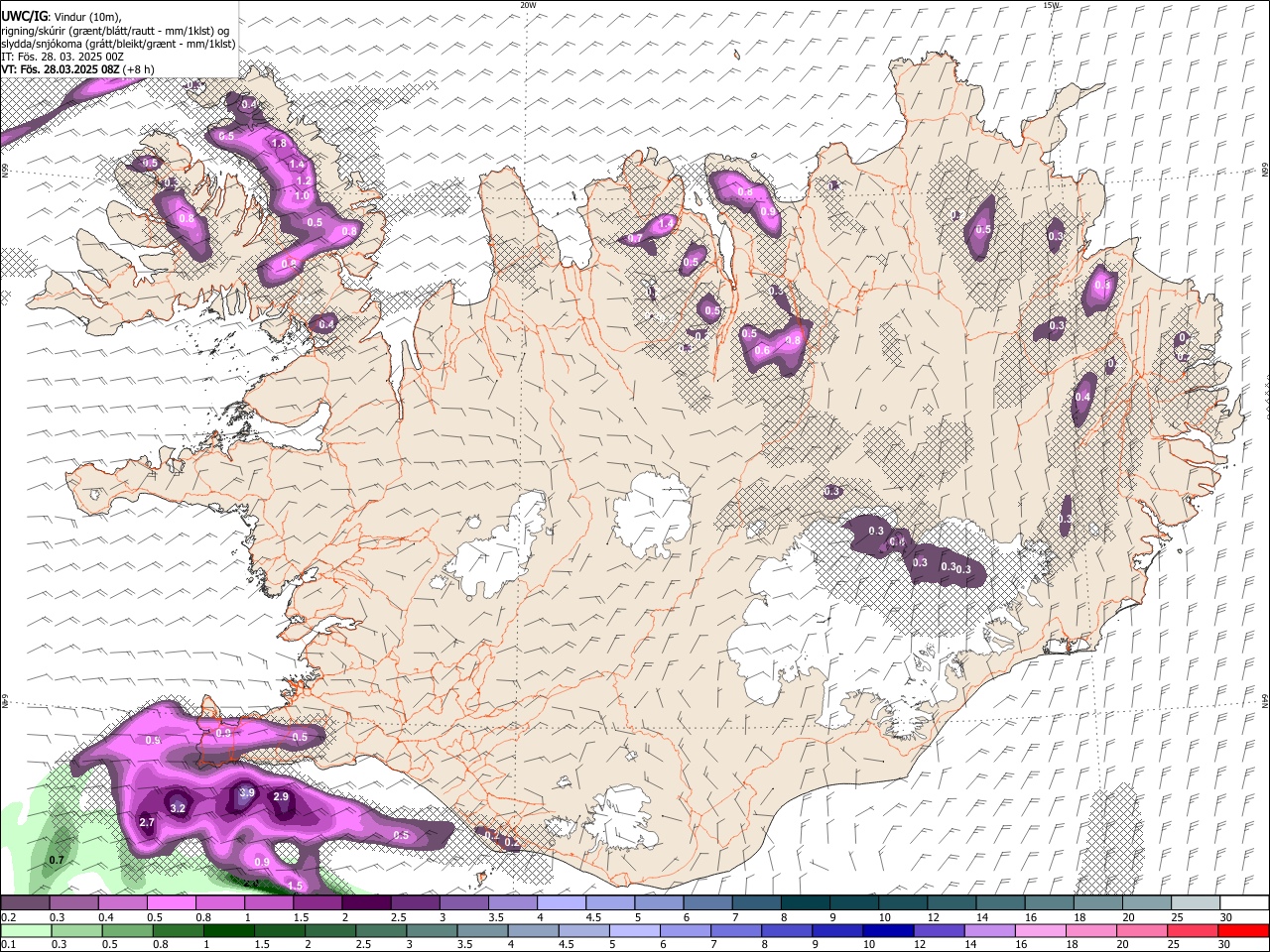
Task: Click the '(+8 h)' forecast offset text
Action: pyautogui.click(x=140, y=69)
